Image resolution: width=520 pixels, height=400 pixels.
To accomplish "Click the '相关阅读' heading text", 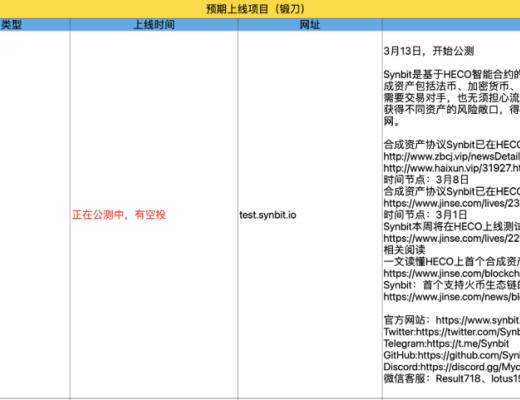I will [404, 250].
